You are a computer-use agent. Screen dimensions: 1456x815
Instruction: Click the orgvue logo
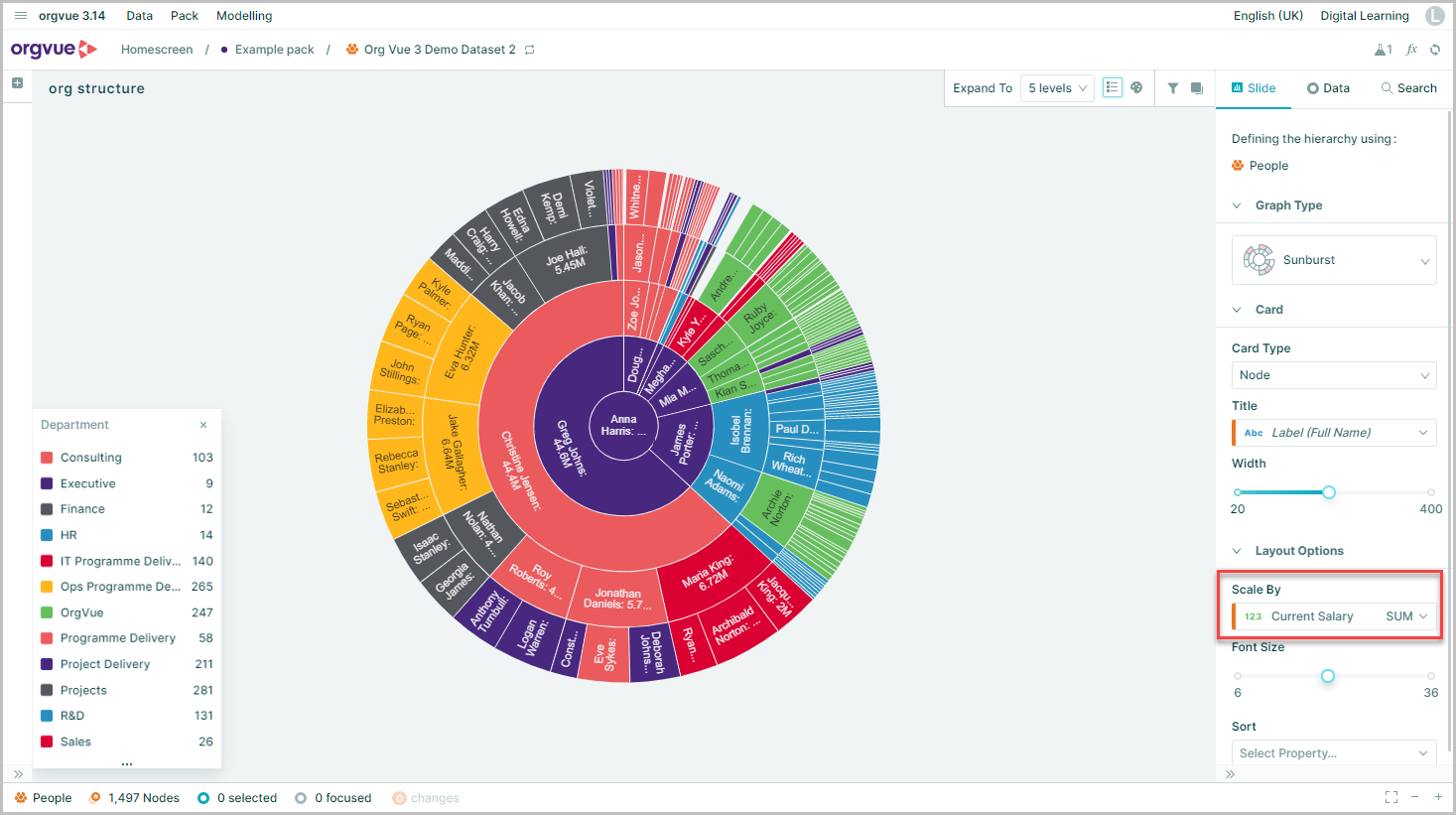(54, 49)
